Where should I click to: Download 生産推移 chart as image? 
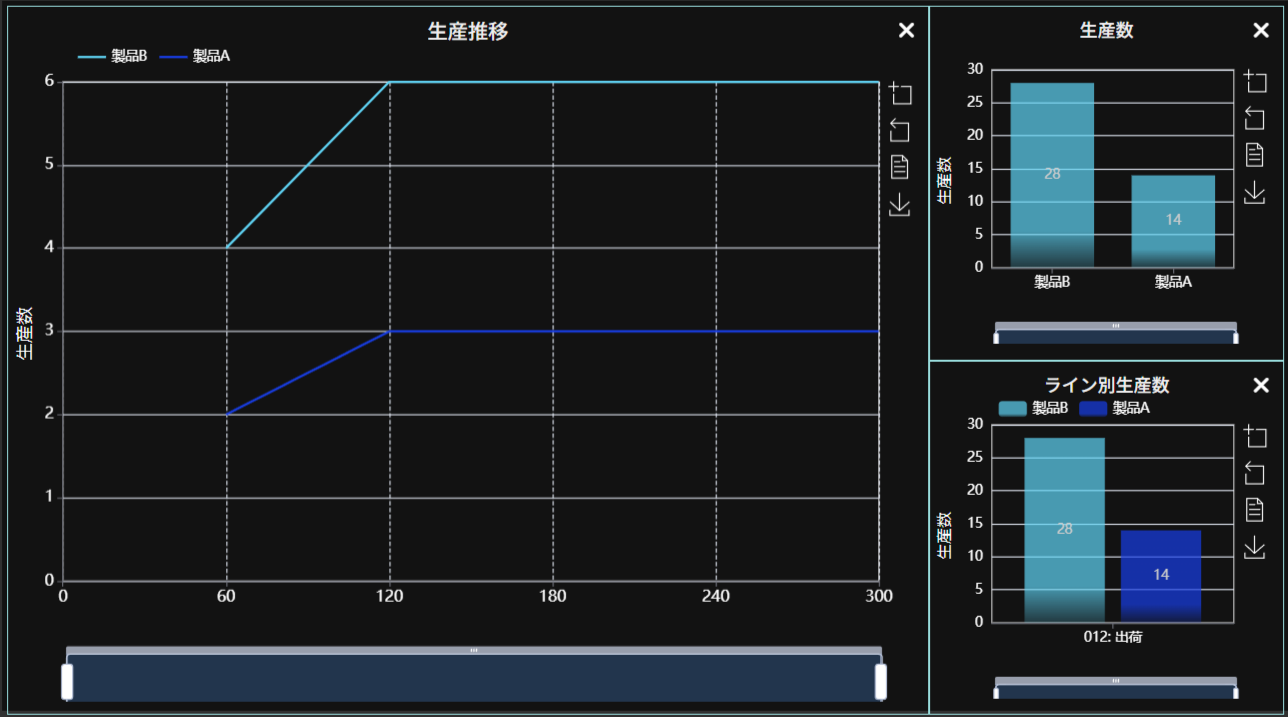point(900,204)
